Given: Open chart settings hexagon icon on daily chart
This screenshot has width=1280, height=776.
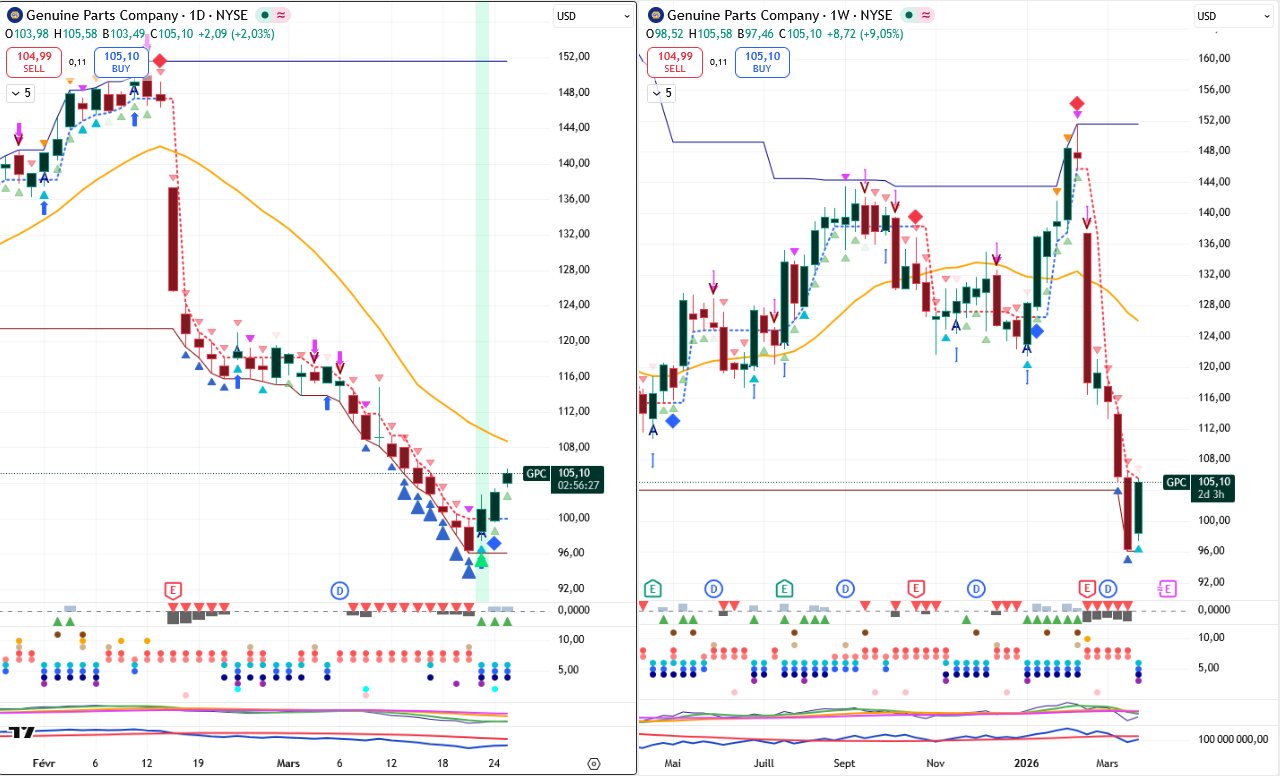Looking at the screenshot, I should click(594, 764).
